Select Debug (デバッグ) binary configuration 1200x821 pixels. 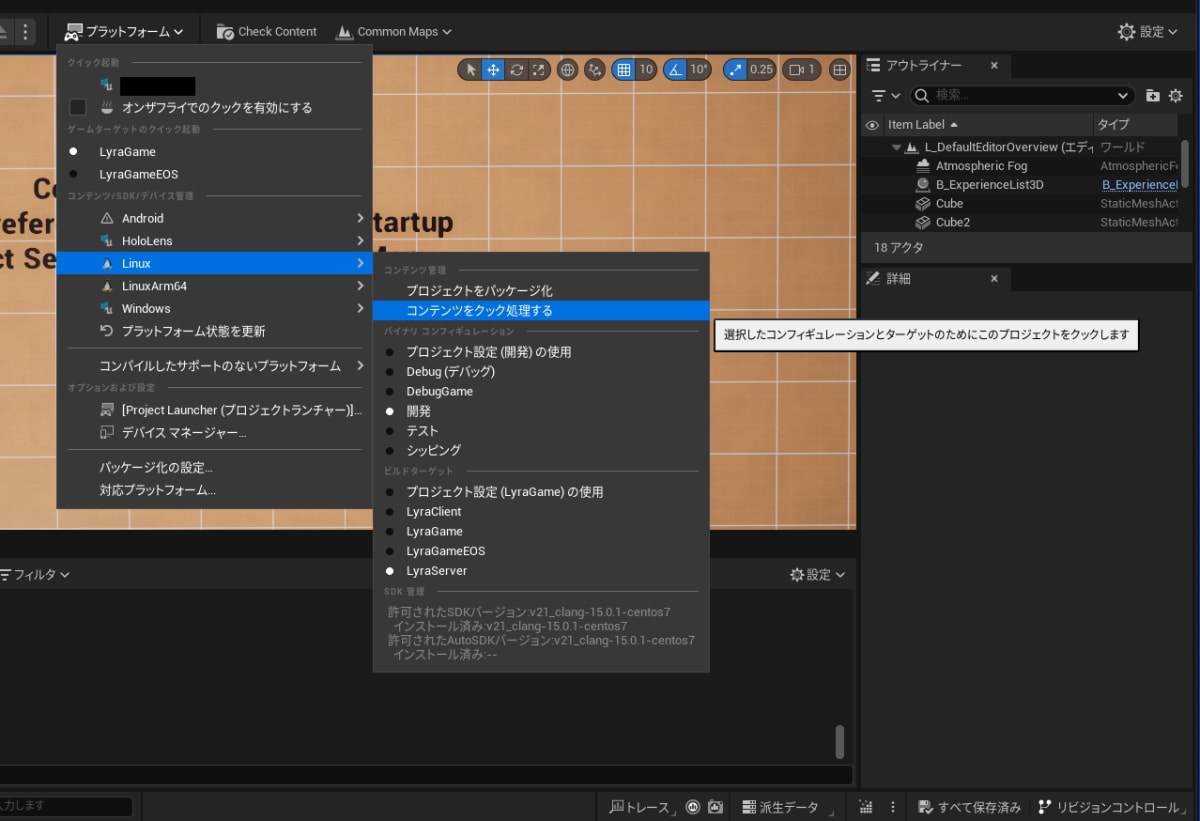click(x=541, y=371)
